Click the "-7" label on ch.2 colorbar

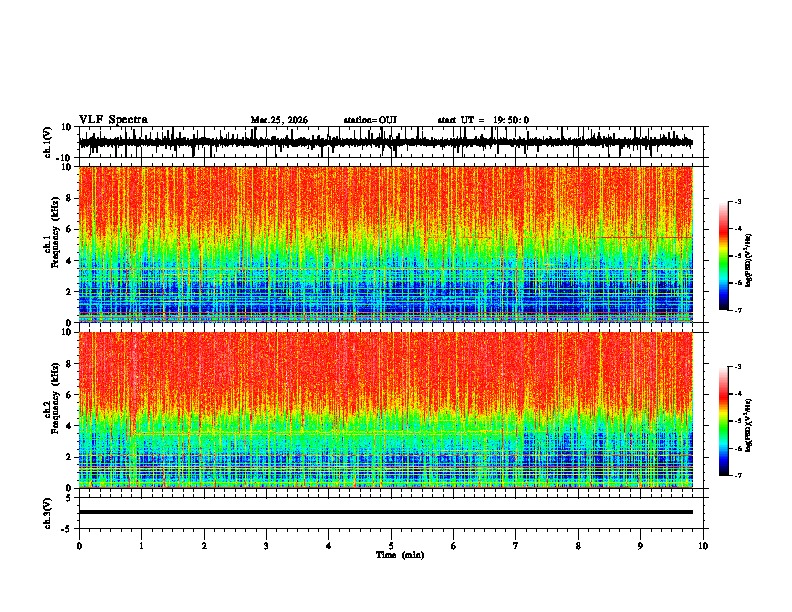[737, 476]
